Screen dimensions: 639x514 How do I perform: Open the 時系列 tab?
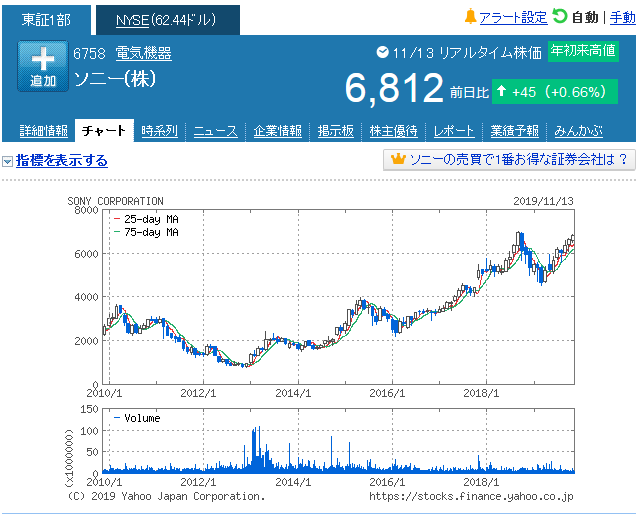[159, 131]
